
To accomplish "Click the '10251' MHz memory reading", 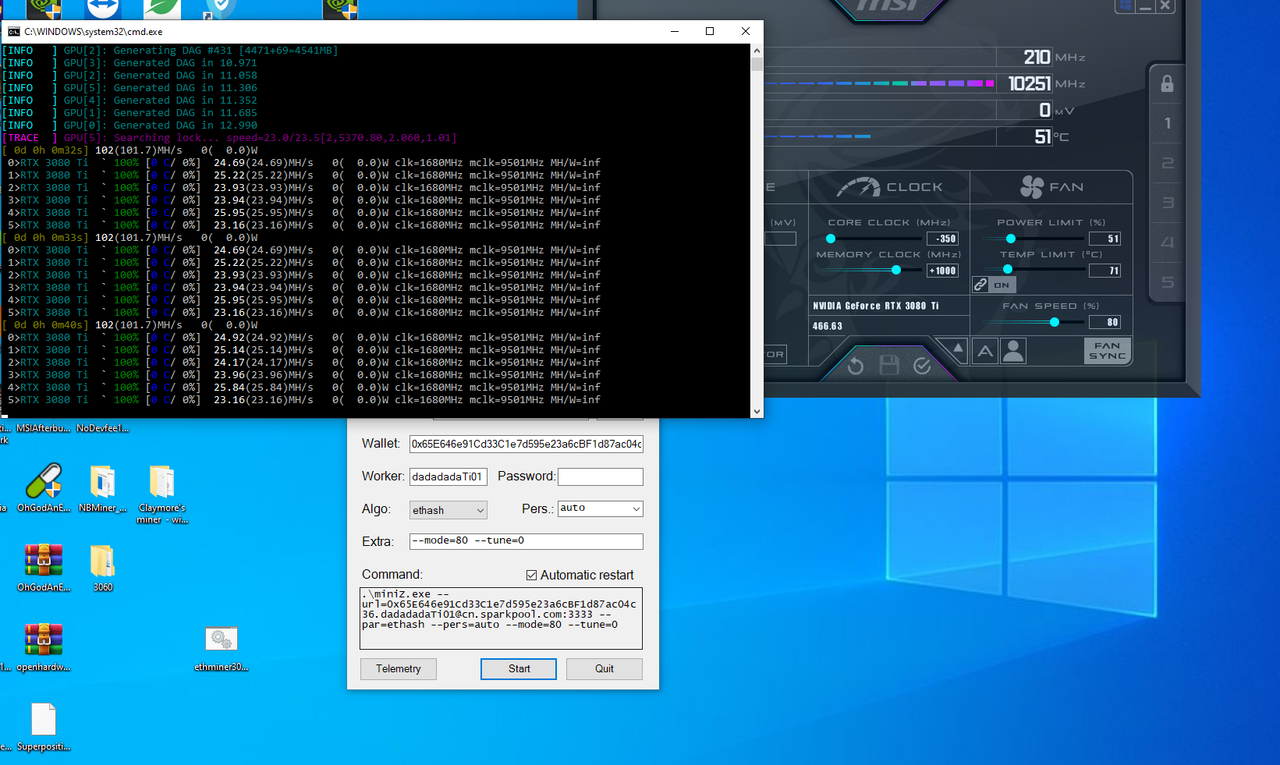I will (1028, 84).
